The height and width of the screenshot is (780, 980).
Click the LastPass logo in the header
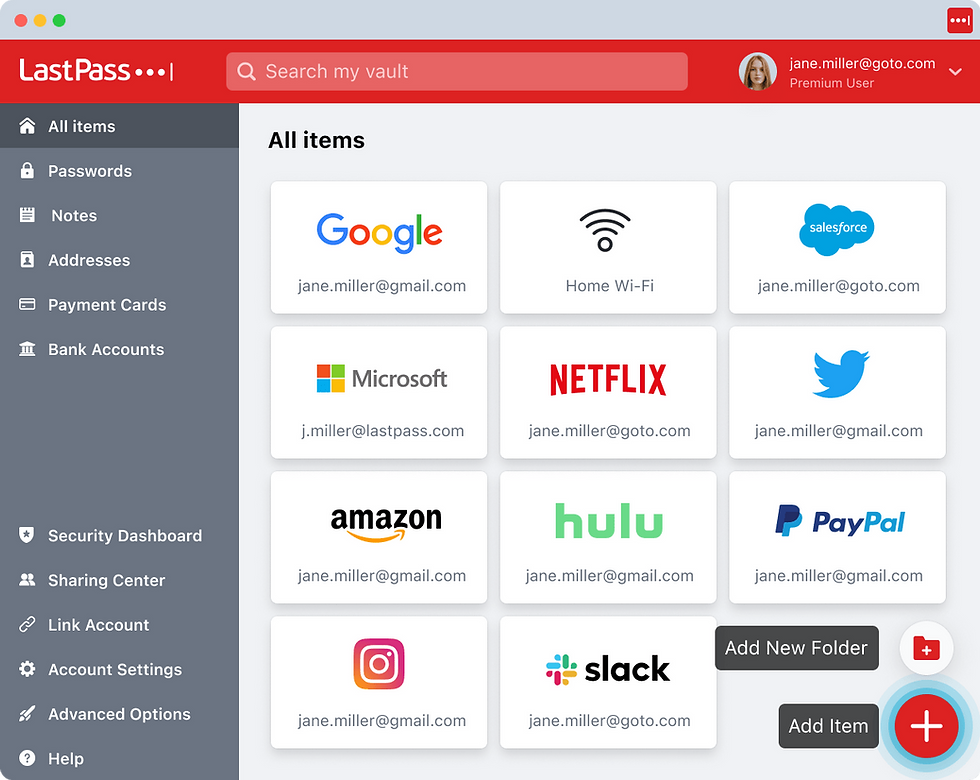[96, 71]
